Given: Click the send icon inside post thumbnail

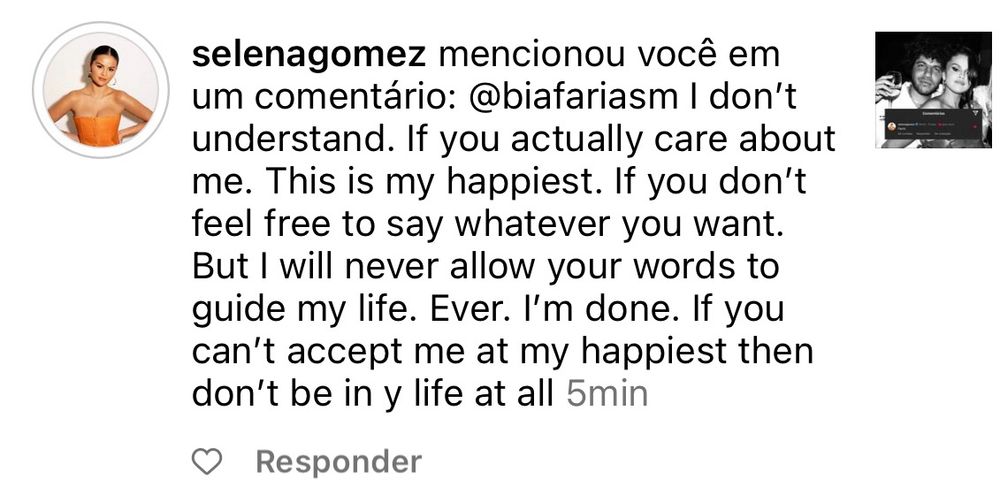Looking at the screenshot, I should tap(976, 113).
